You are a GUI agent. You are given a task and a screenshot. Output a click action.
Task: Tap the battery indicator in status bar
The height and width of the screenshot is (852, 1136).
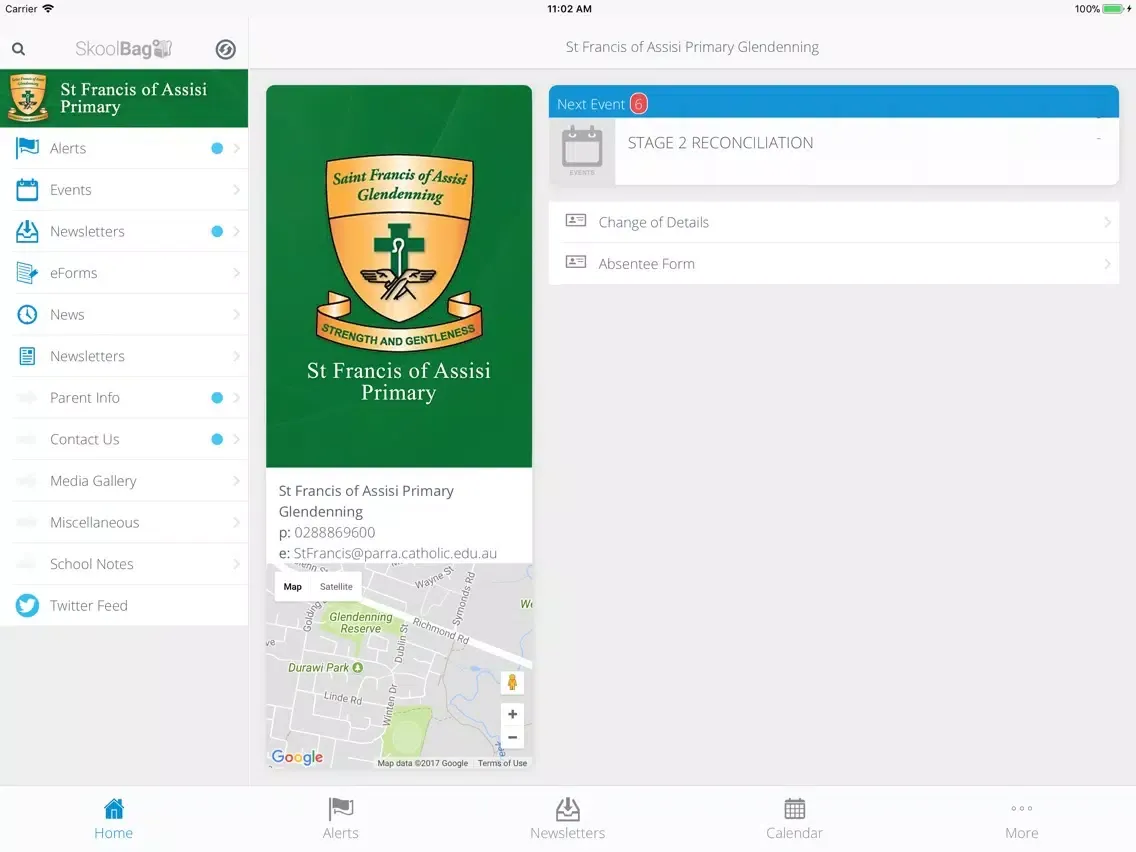click(1113, 9)
